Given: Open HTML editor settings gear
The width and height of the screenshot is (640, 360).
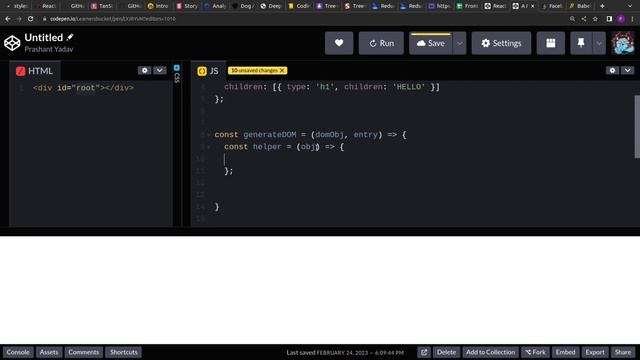Looking at the screenshot, I should [x=144, y=70].
